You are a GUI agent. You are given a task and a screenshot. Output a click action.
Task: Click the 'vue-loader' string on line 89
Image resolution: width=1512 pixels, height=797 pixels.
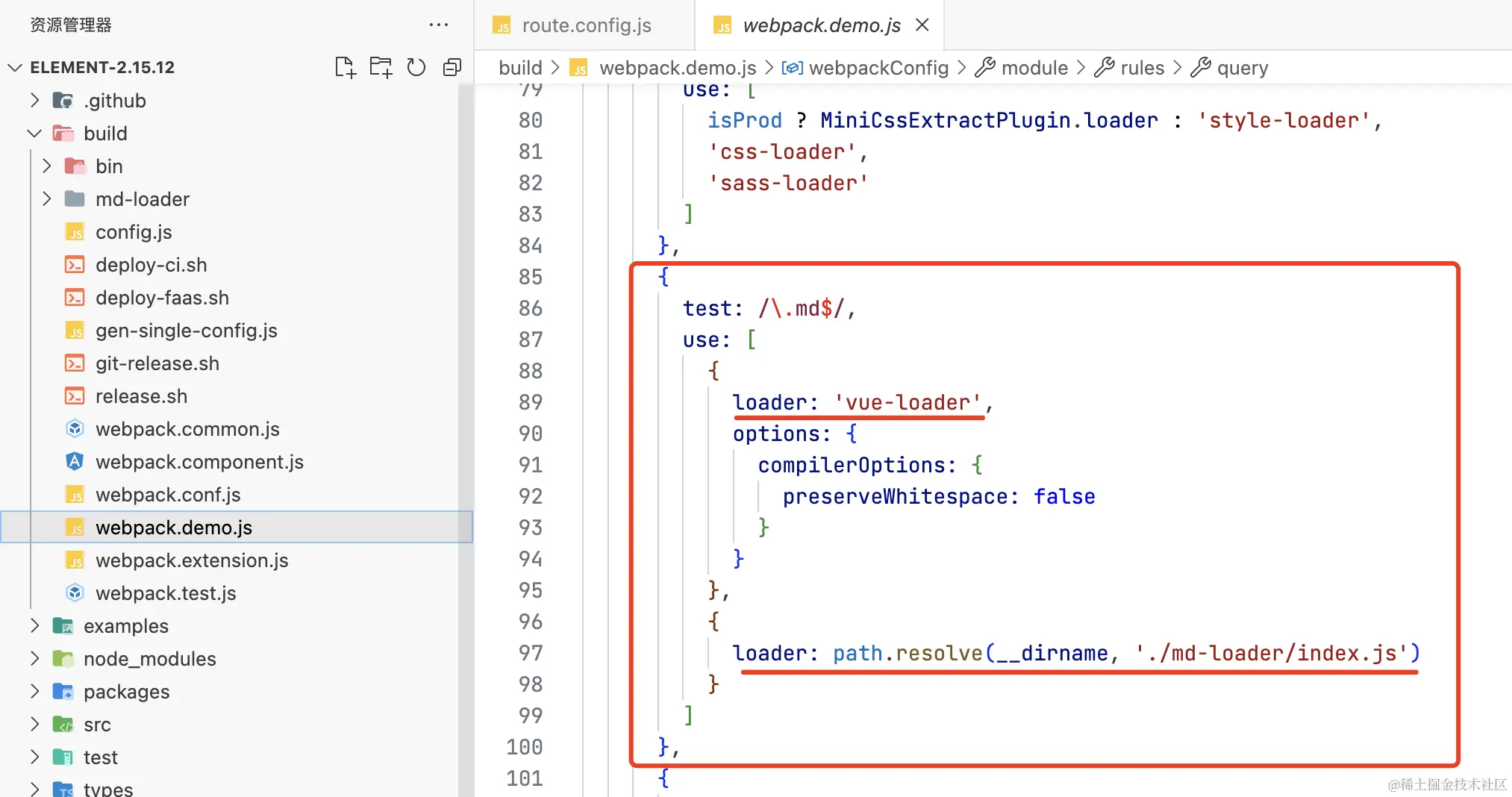tap(907, 402)
